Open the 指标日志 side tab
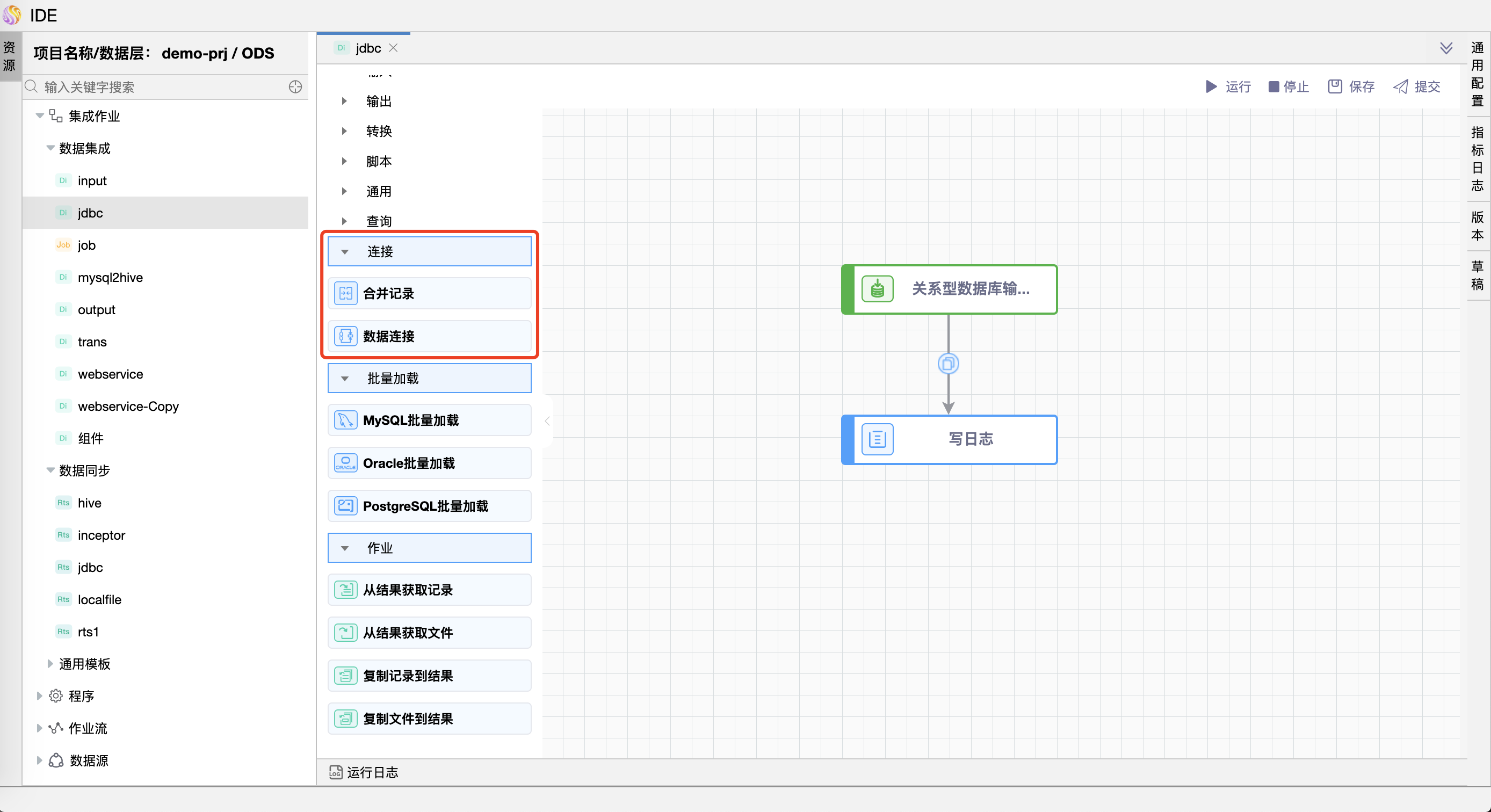The width and height of the screenshot is (1491, 812). (1477, 159)
